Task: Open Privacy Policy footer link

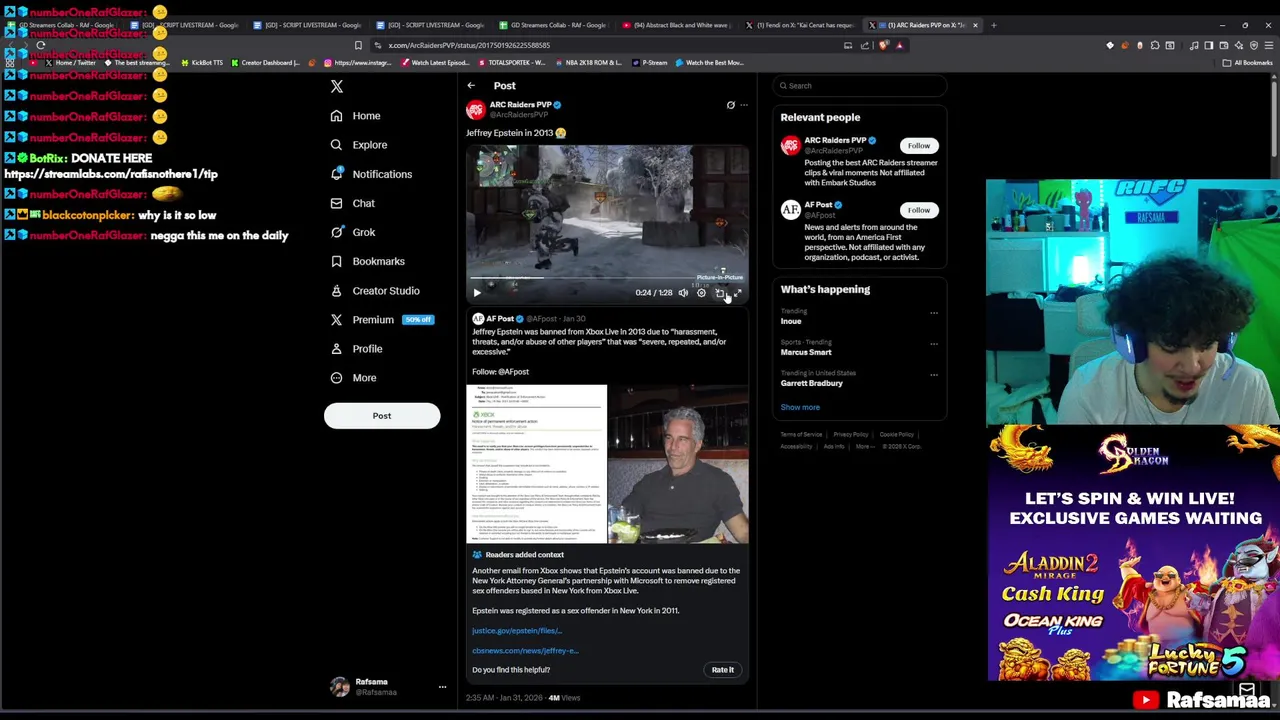Action: [x=851, y=435]
